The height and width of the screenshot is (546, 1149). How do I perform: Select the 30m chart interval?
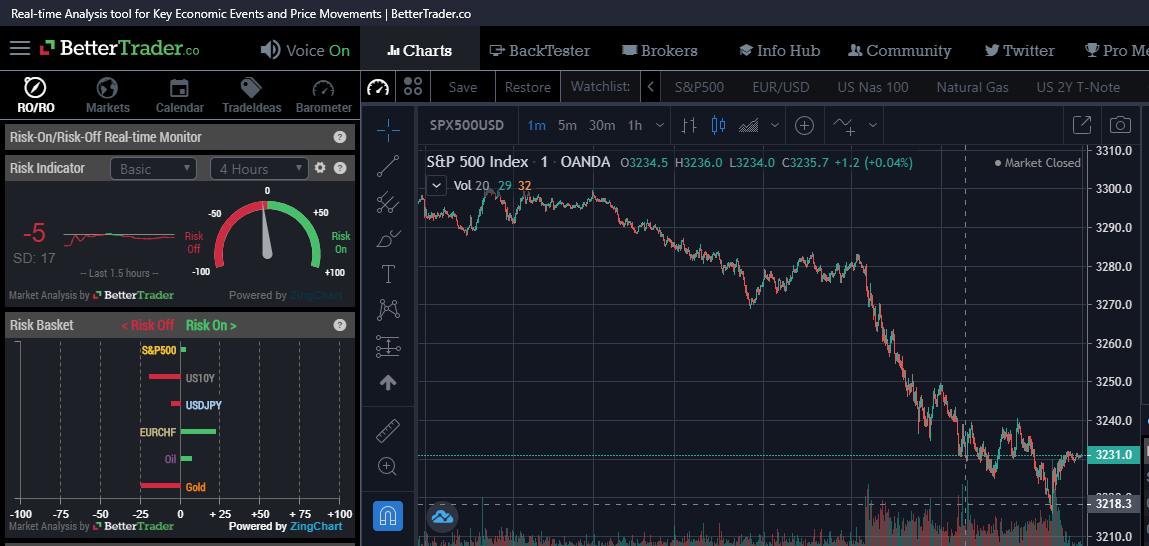click(602, 125)
